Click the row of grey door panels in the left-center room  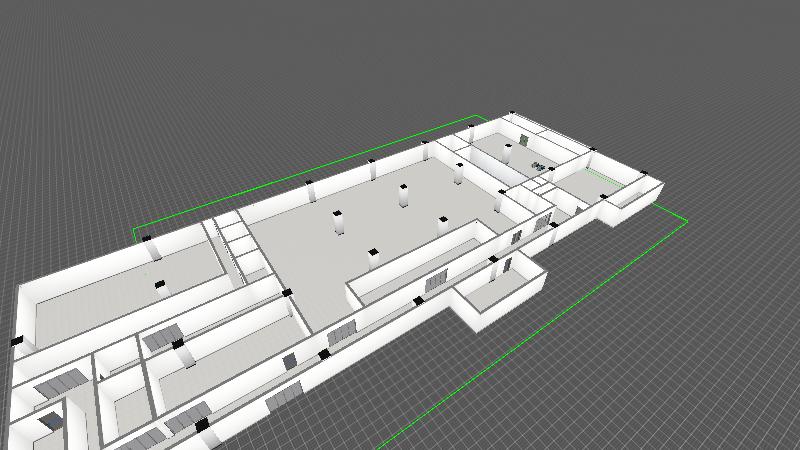click(160, 339)
